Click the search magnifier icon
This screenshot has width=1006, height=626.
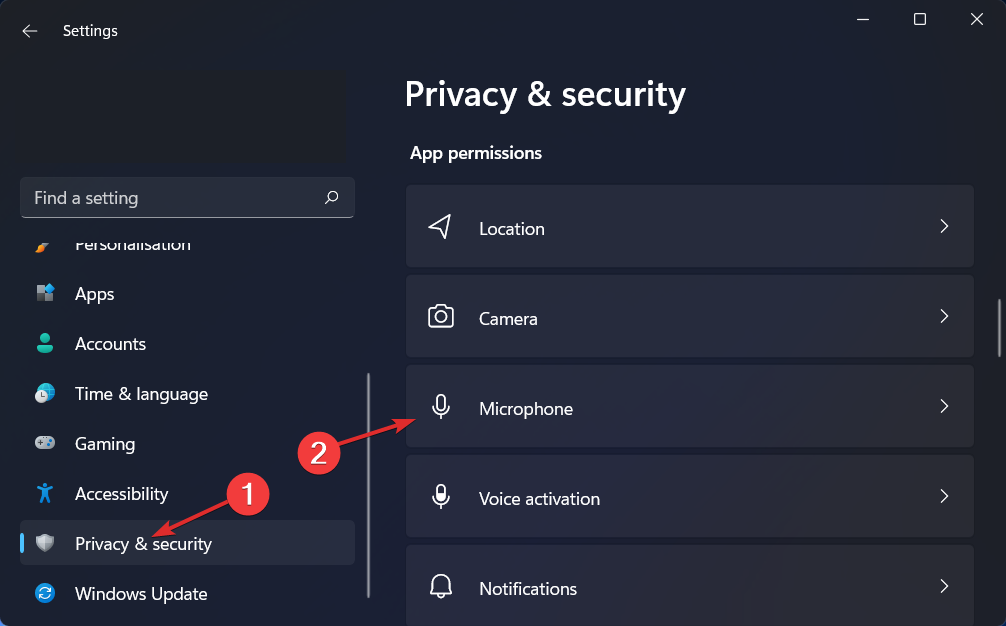click(332, 198)
